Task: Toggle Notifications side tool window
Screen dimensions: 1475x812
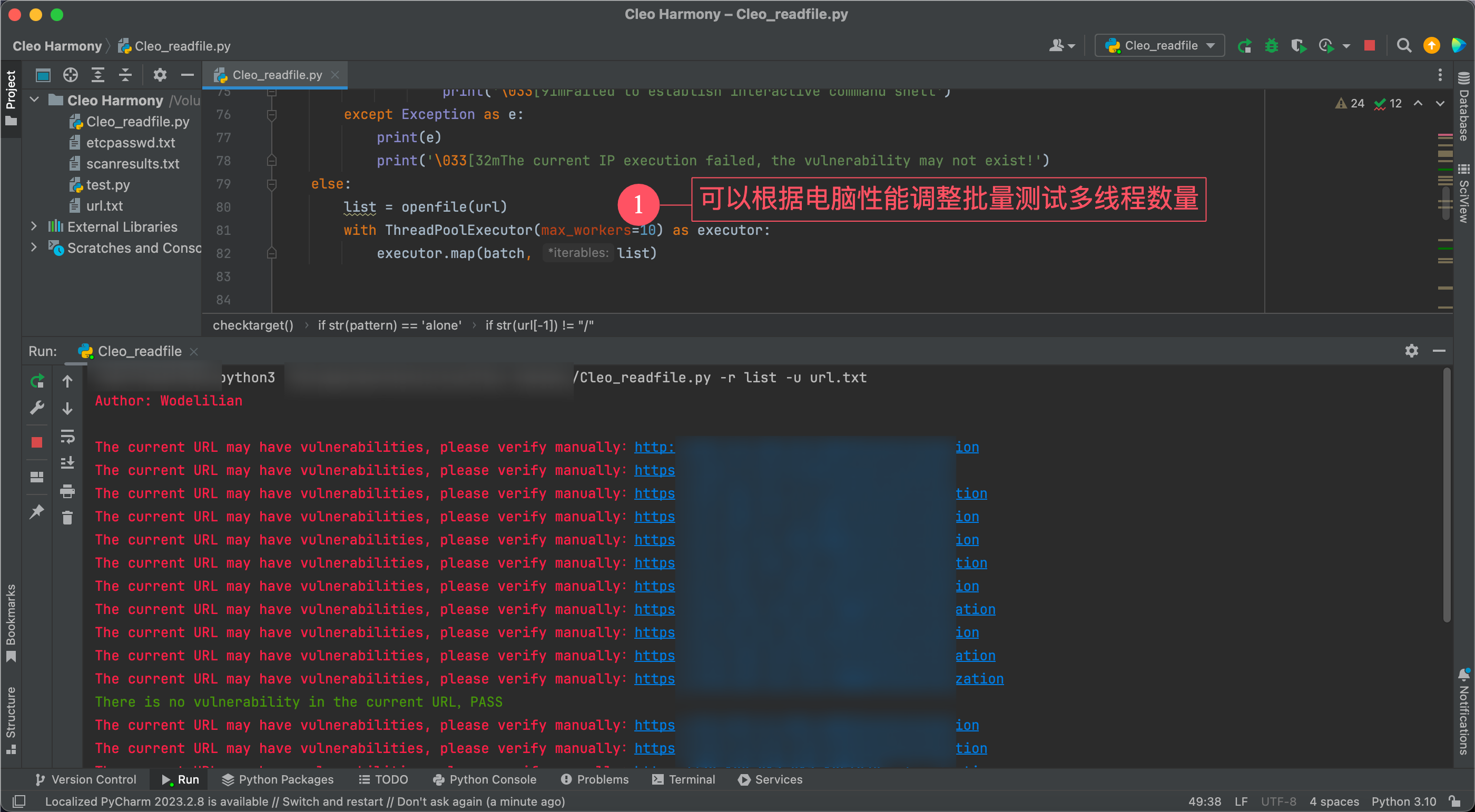Action: click(1464, 712)
